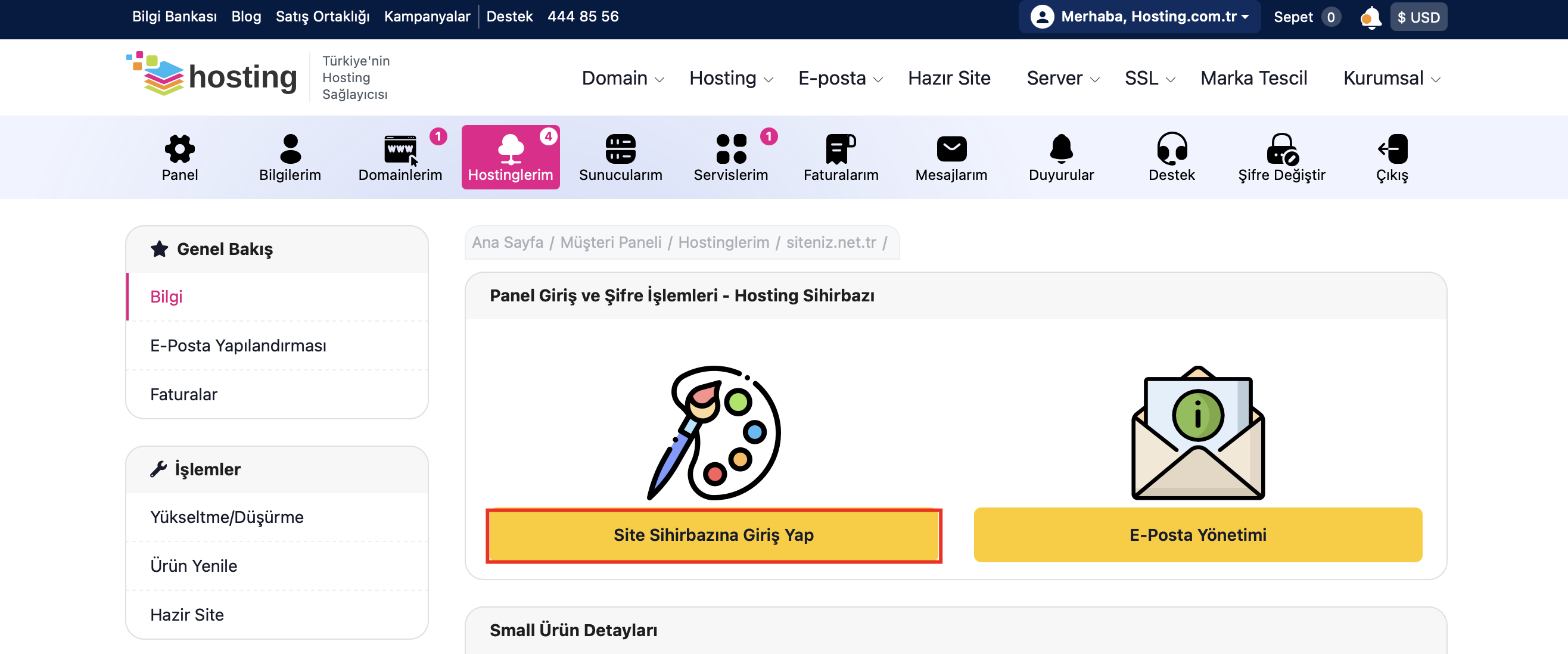
Task: Click the $ USD currency selector
Action: (x=1418, y=17)
